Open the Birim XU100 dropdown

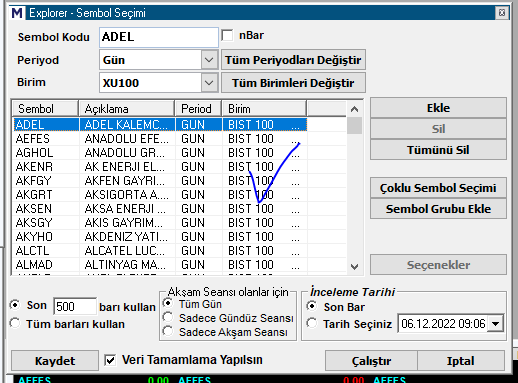[209, 83]
